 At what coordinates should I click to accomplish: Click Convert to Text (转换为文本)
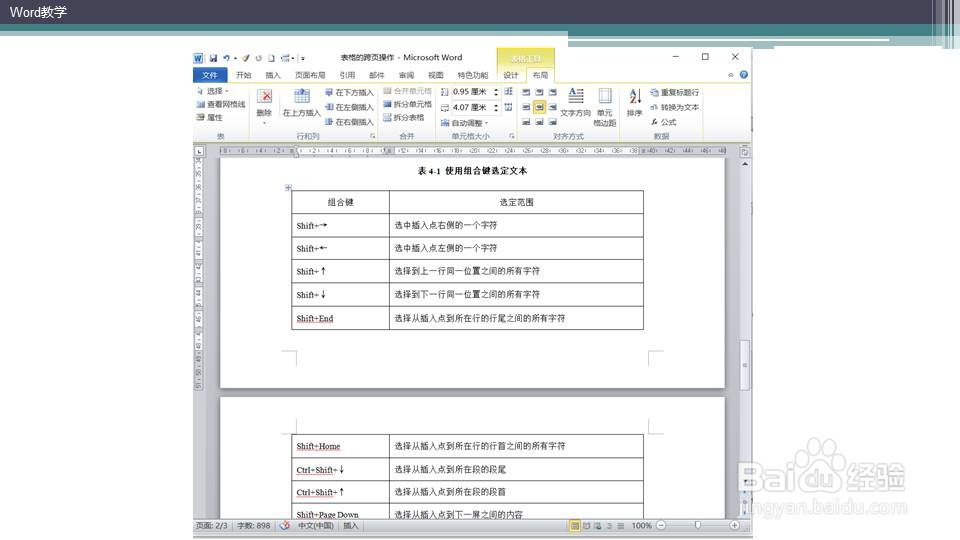(x=674, y=107)
